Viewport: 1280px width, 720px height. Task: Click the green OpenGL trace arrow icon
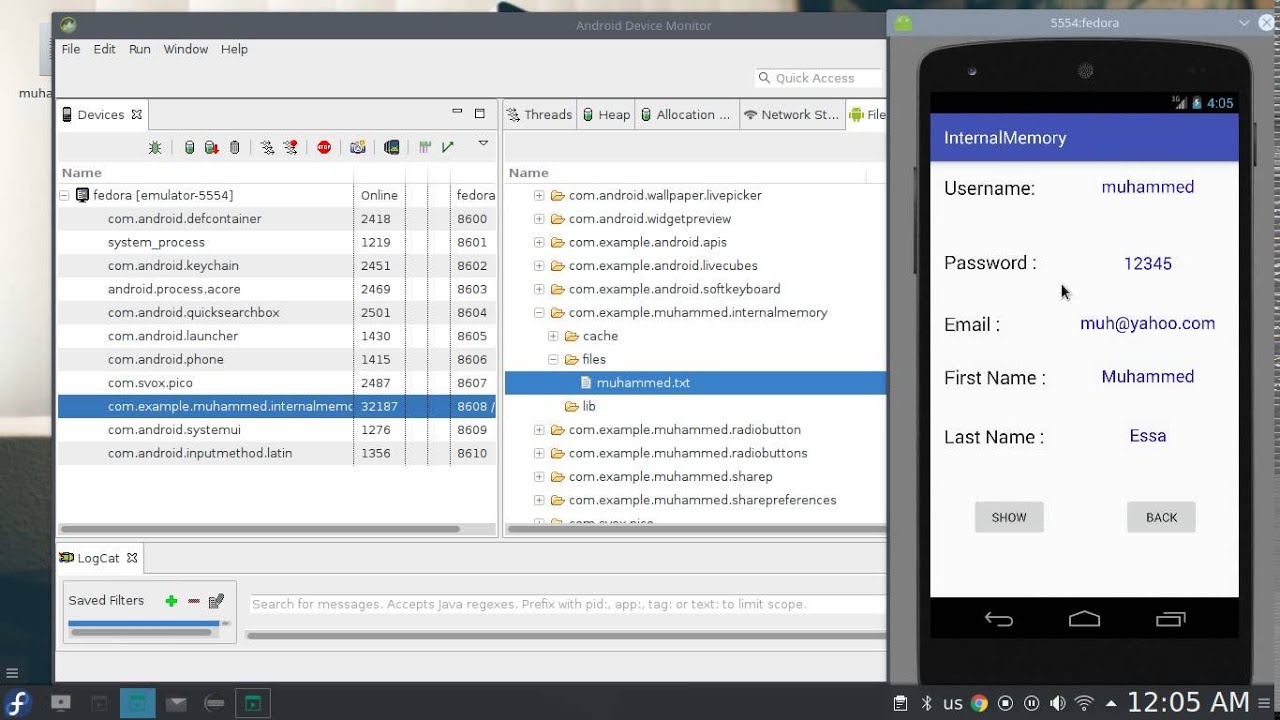click(448, 147)
